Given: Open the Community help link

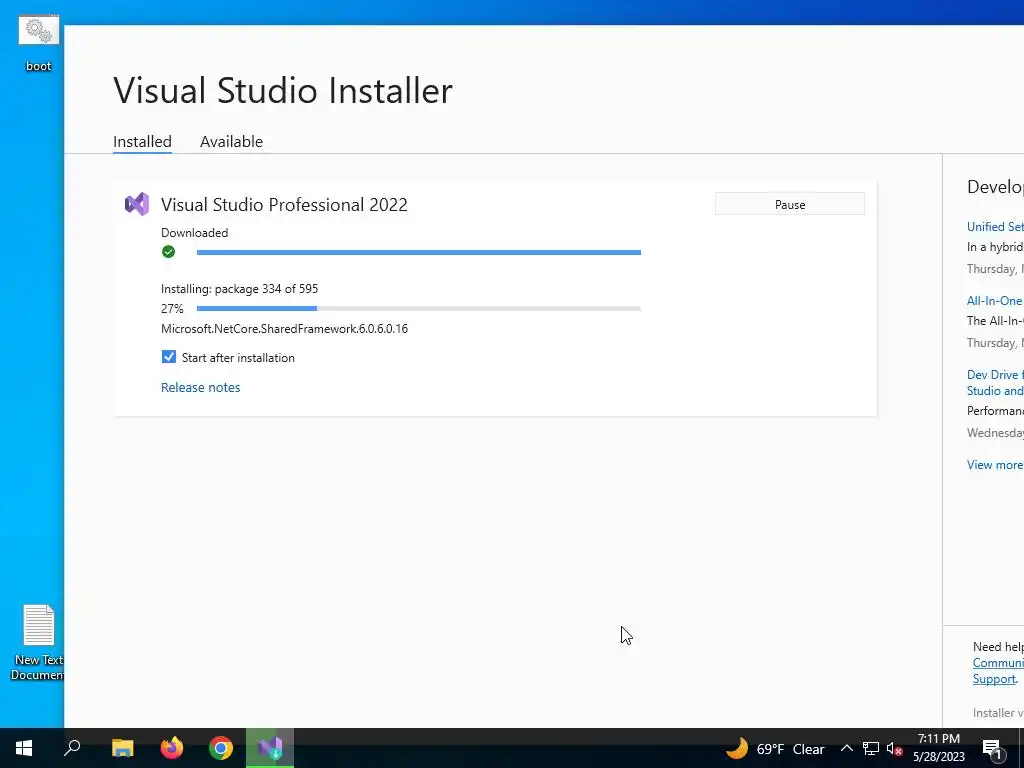Looking at the screenshot, I should pyautogui.click(x=999, y=663).
